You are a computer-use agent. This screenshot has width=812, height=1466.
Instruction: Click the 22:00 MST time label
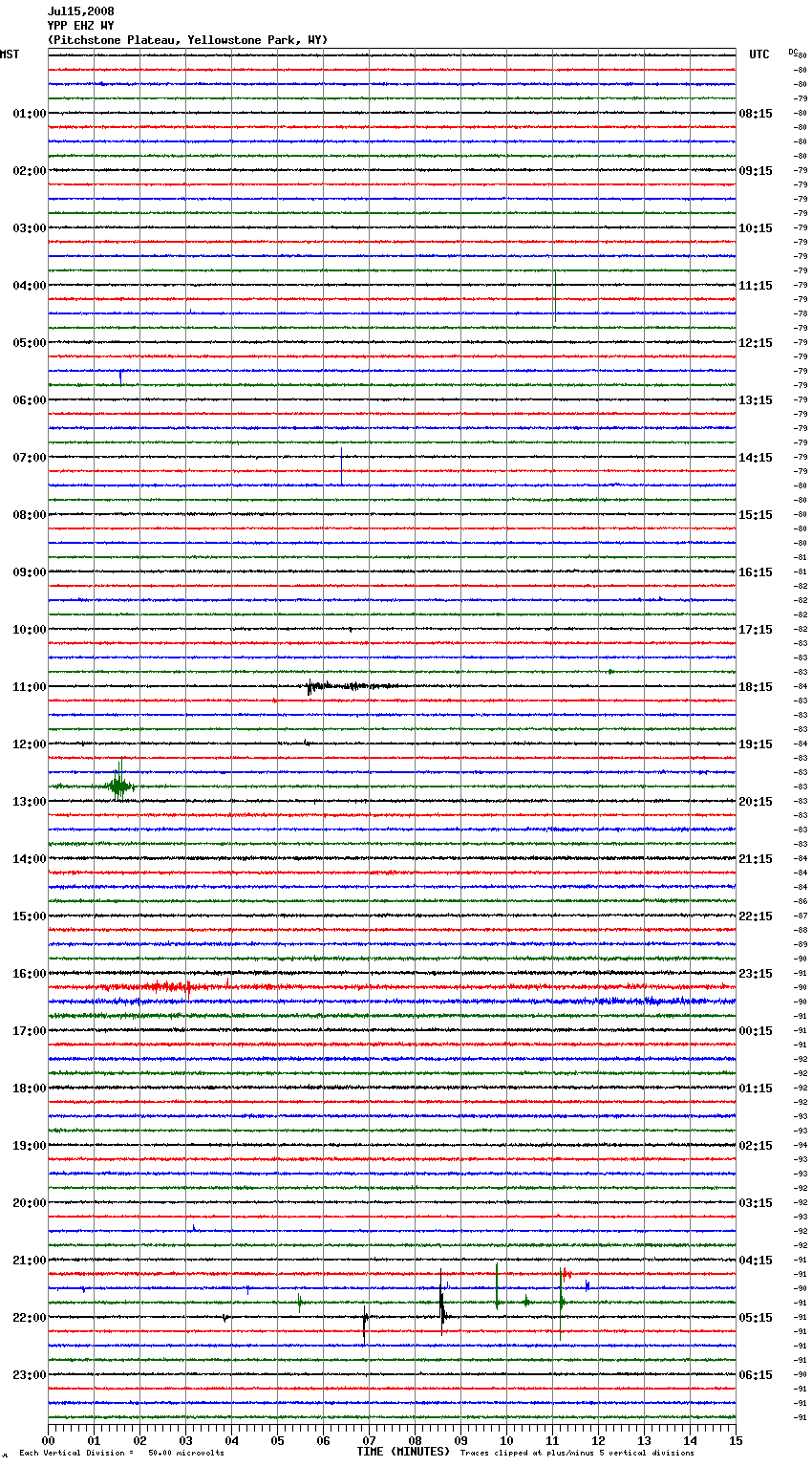pyautogui.click(x=30, y=1318)
